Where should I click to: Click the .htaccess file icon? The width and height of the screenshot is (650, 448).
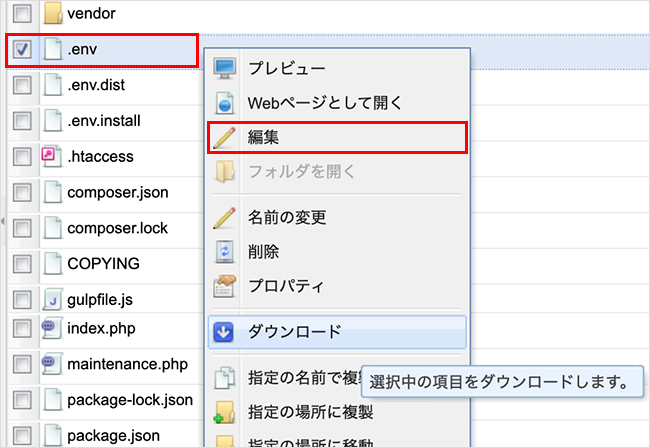pos(52,157)
